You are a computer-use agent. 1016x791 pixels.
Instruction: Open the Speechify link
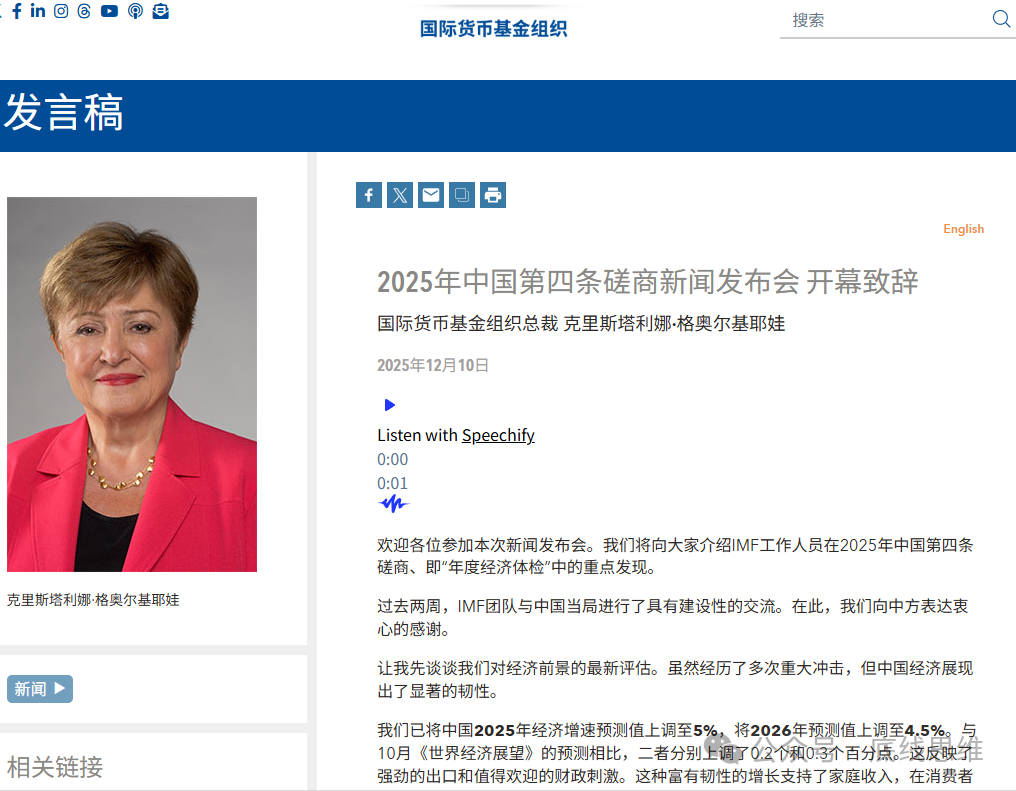click(x=498, y=435)
